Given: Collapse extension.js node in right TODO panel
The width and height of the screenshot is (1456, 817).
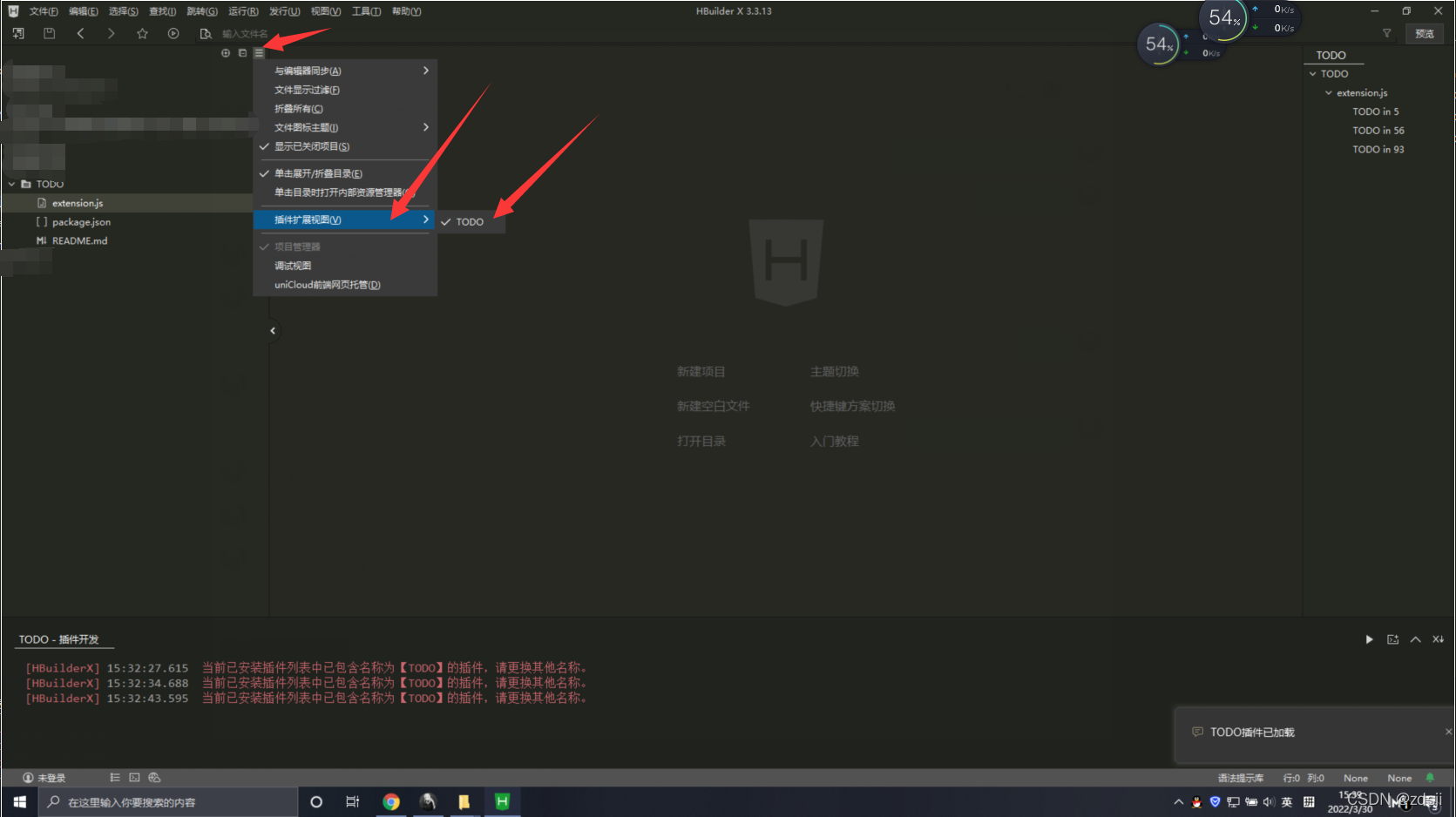Looking at the screenshot, I should (1329, 93).
